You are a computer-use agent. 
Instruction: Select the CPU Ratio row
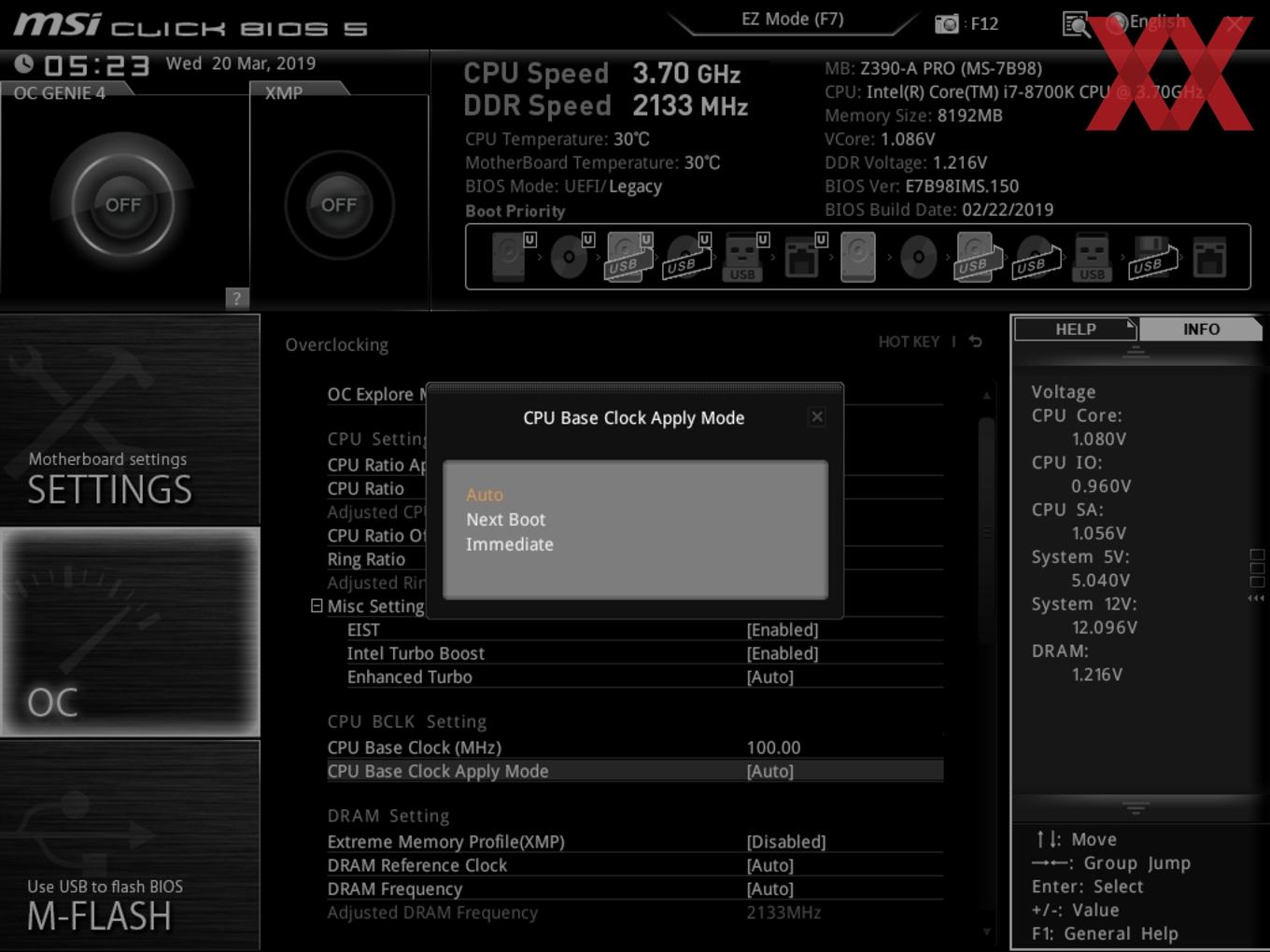tap(366, 488)
